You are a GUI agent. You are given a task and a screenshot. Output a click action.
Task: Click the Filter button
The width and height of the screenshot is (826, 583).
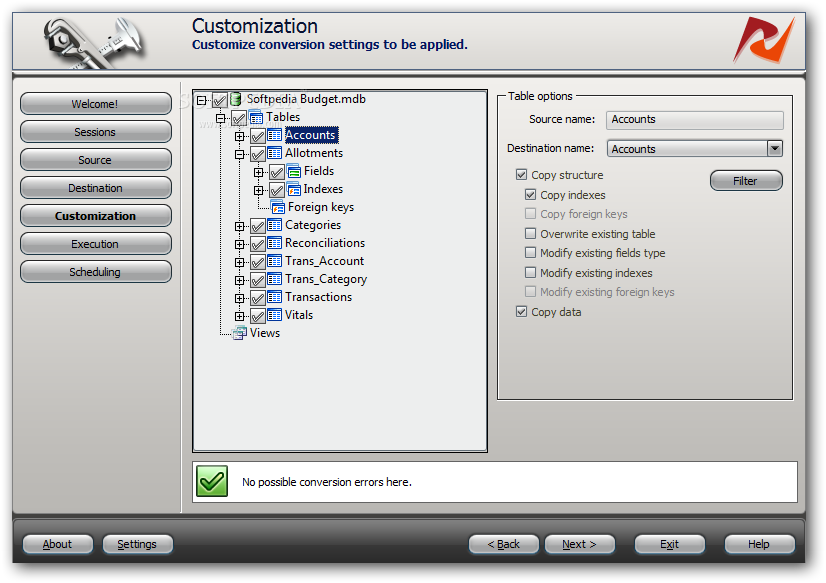[x=746, y=181]
